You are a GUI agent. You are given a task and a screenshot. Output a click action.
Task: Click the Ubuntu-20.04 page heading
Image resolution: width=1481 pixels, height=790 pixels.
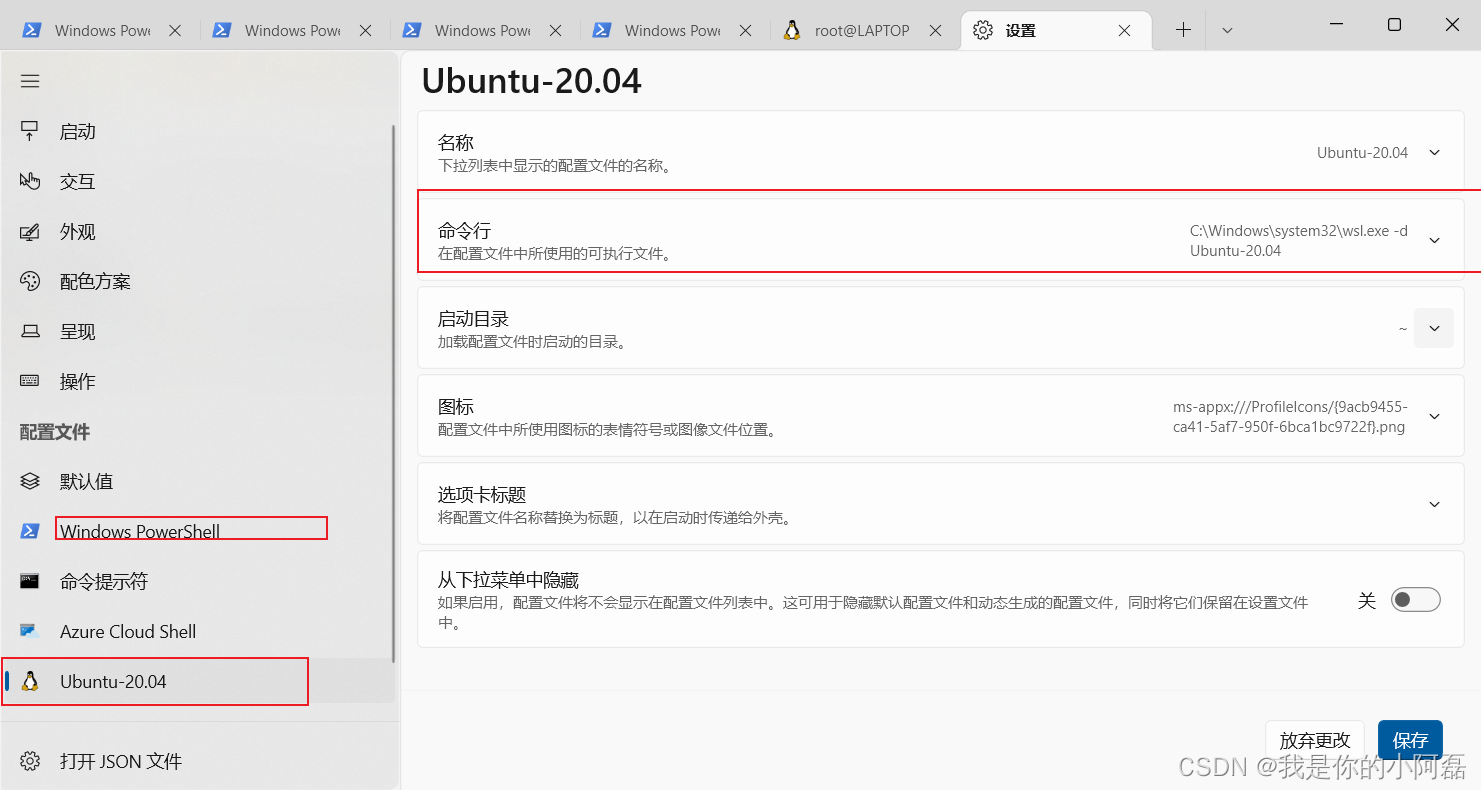point(531,81)
